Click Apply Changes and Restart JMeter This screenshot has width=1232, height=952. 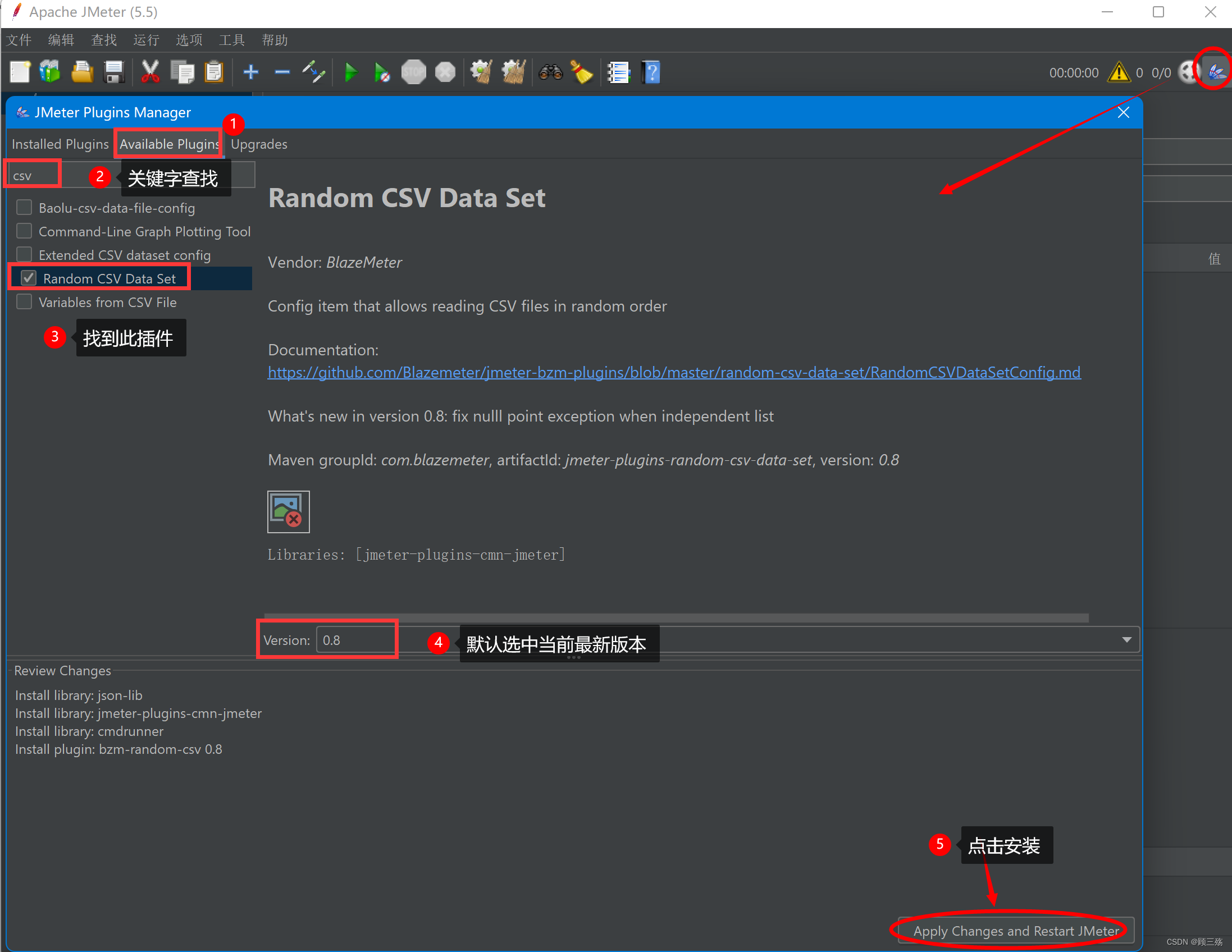click(1016, 931)
